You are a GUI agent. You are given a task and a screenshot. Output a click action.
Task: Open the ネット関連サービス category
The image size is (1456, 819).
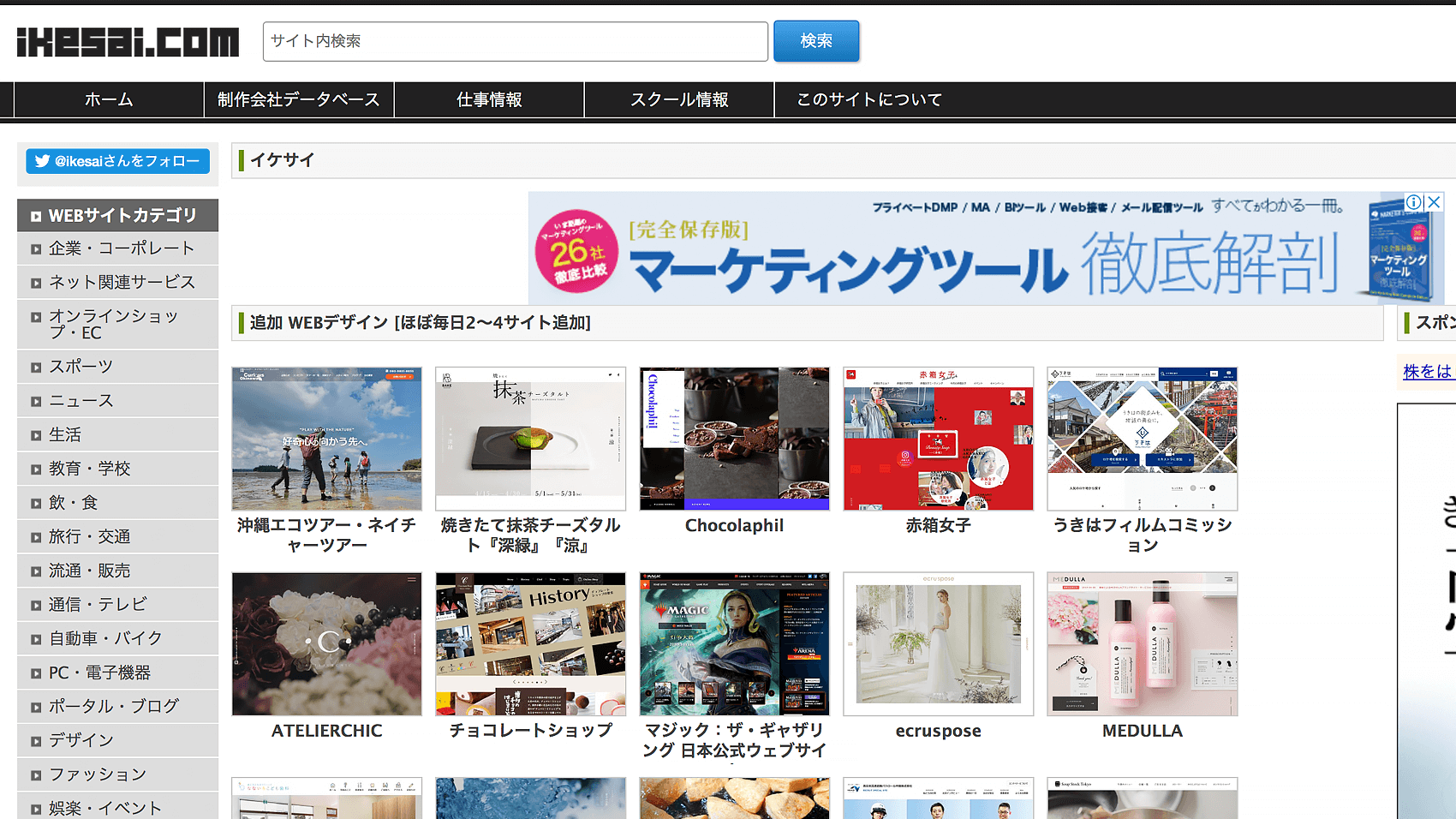click(x=118, y=282)
